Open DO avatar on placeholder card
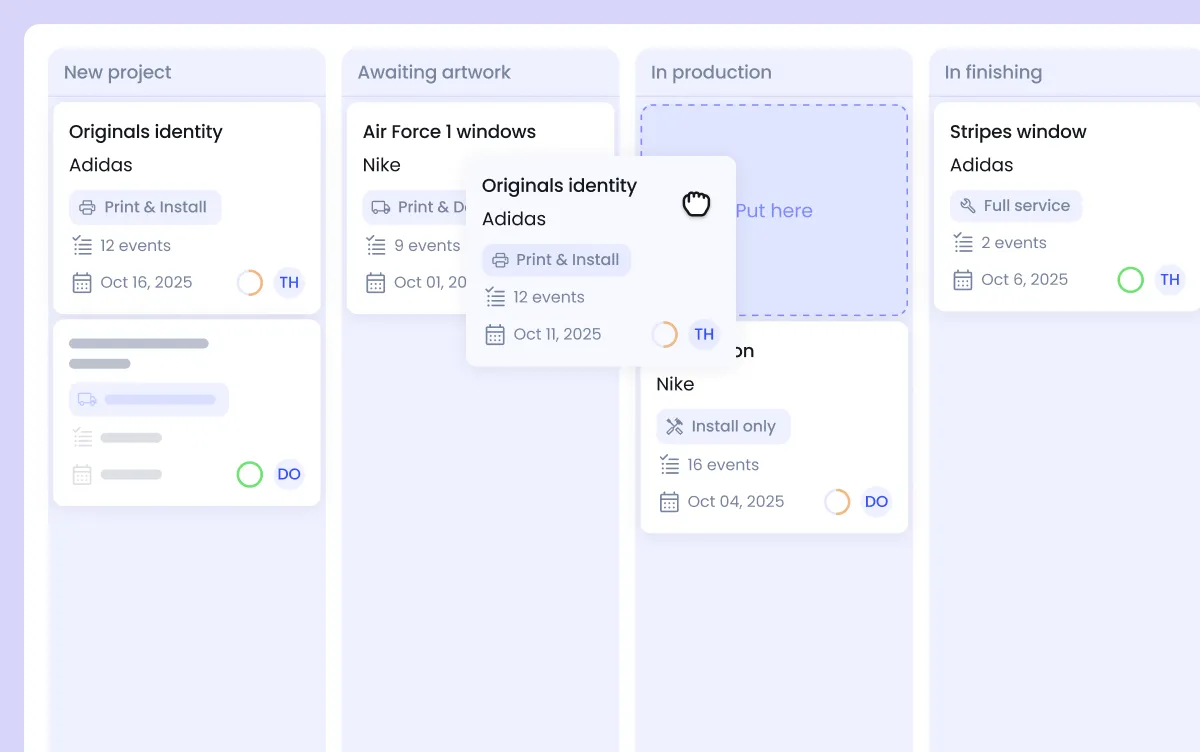The image size is (1200, 752). pos(289,474)
